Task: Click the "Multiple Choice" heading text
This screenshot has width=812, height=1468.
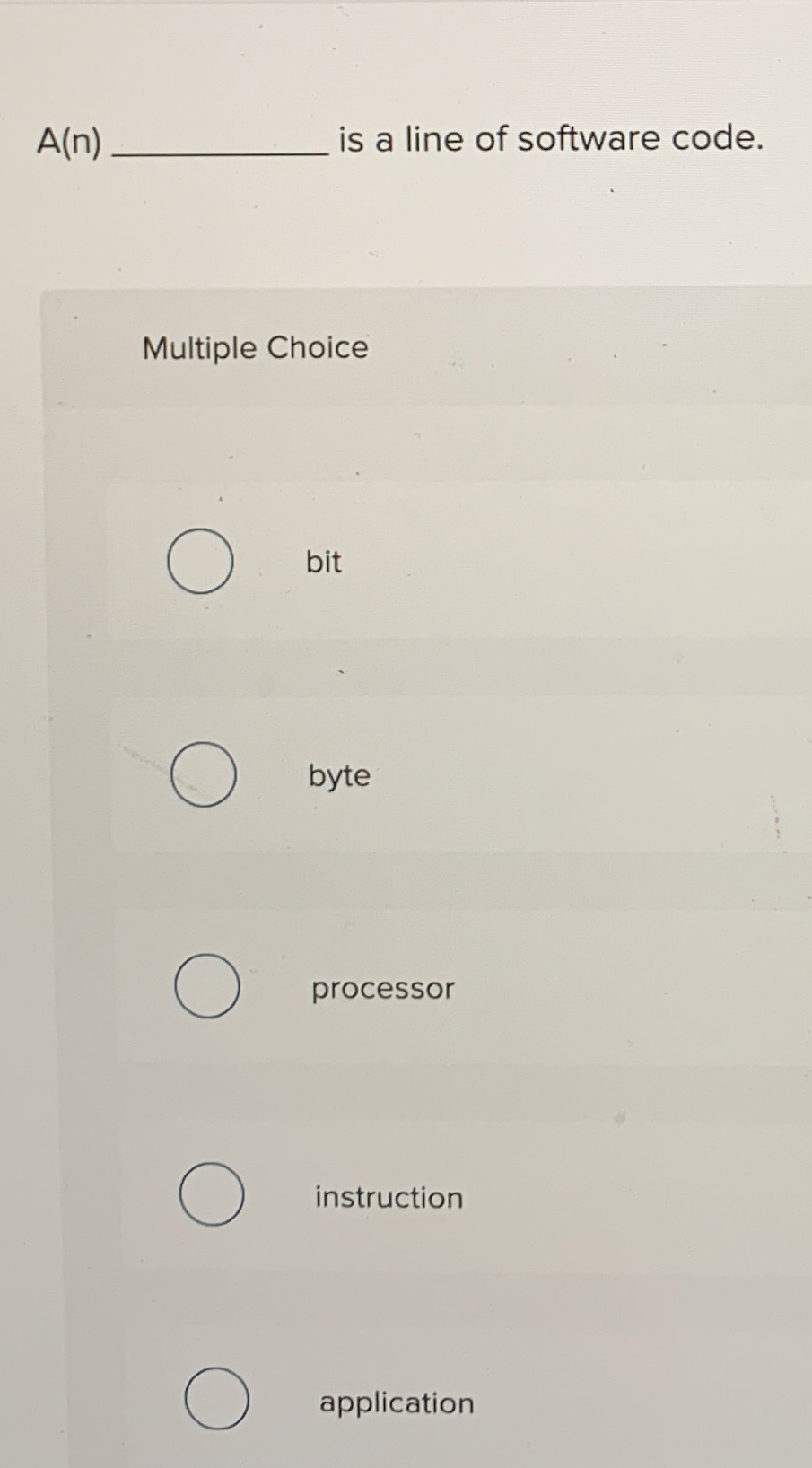Action: (x=256, y=348)
